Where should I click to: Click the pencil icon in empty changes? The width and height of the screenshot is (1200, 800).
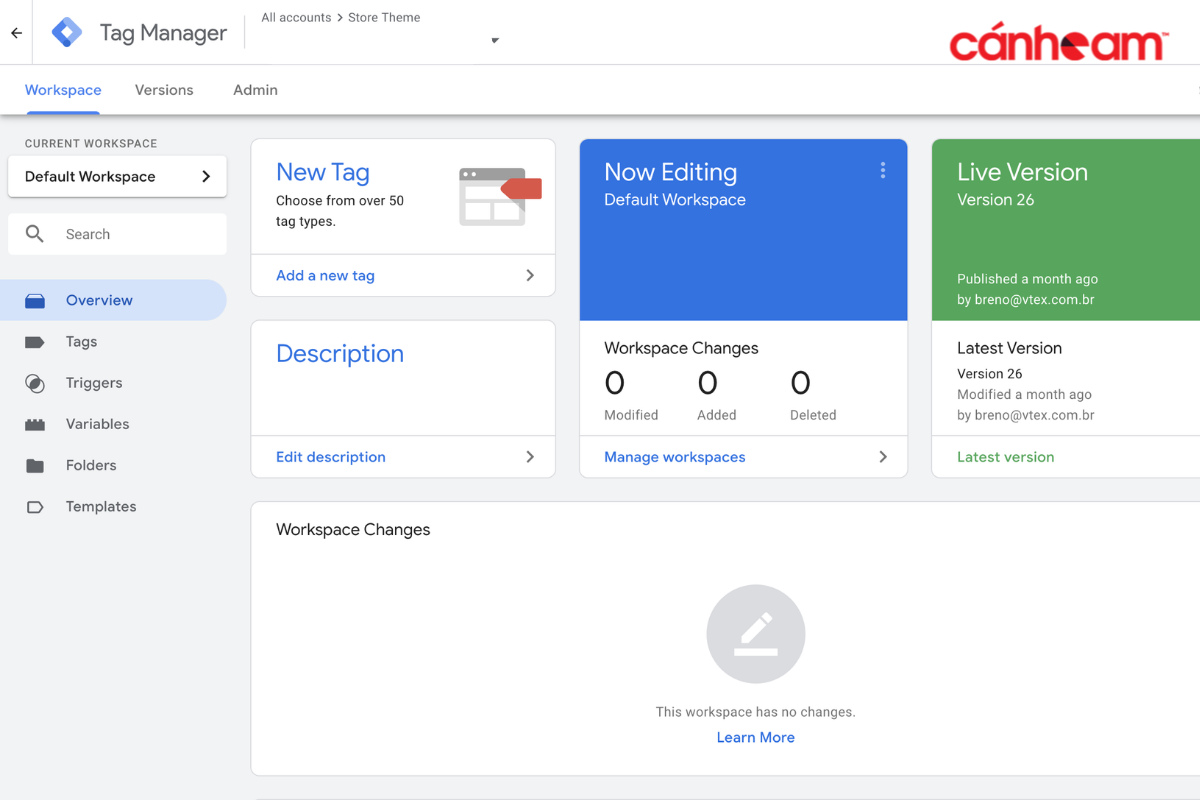point(756,634)
